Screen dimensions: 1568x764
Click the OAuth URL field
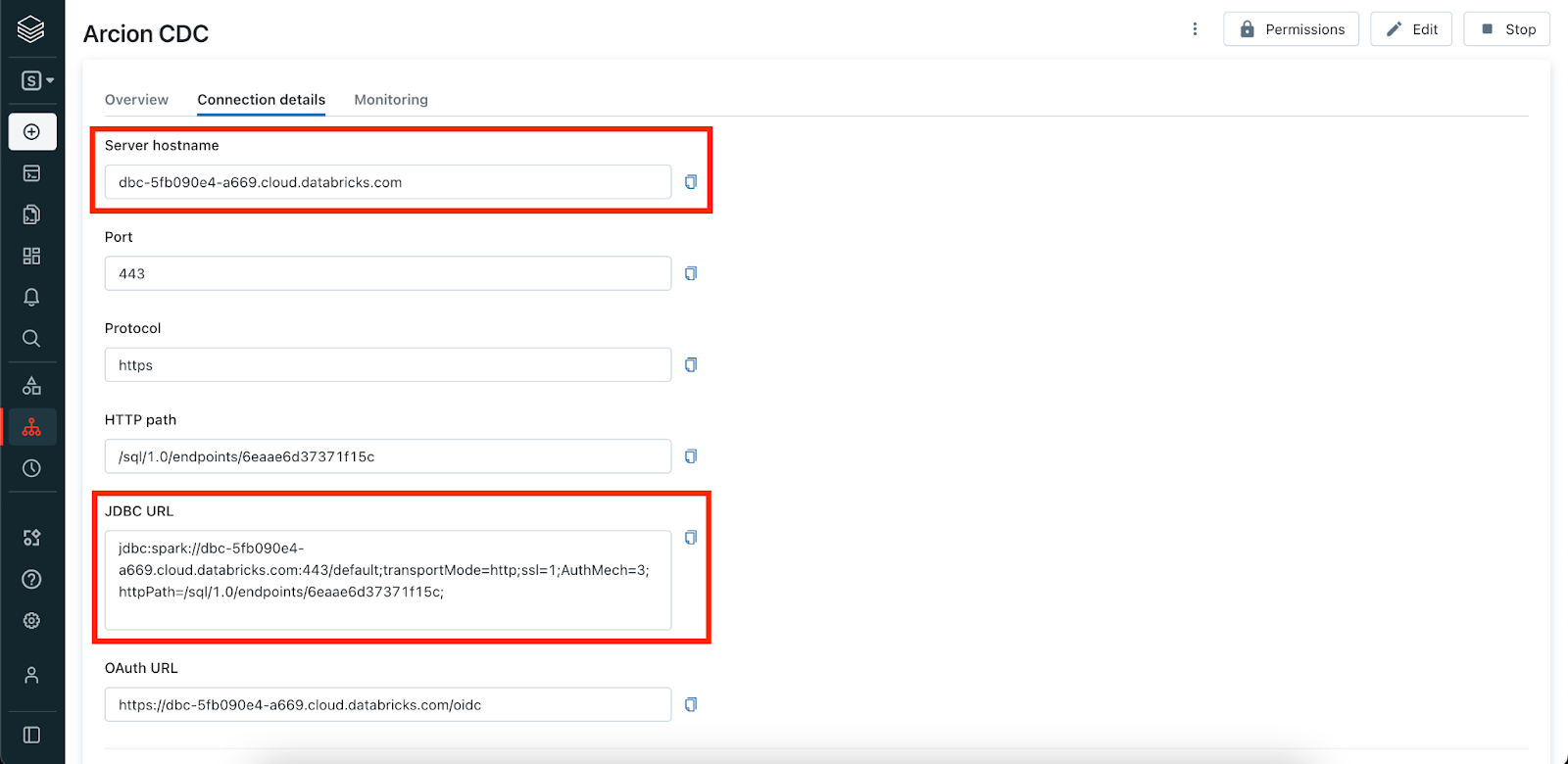388,704
